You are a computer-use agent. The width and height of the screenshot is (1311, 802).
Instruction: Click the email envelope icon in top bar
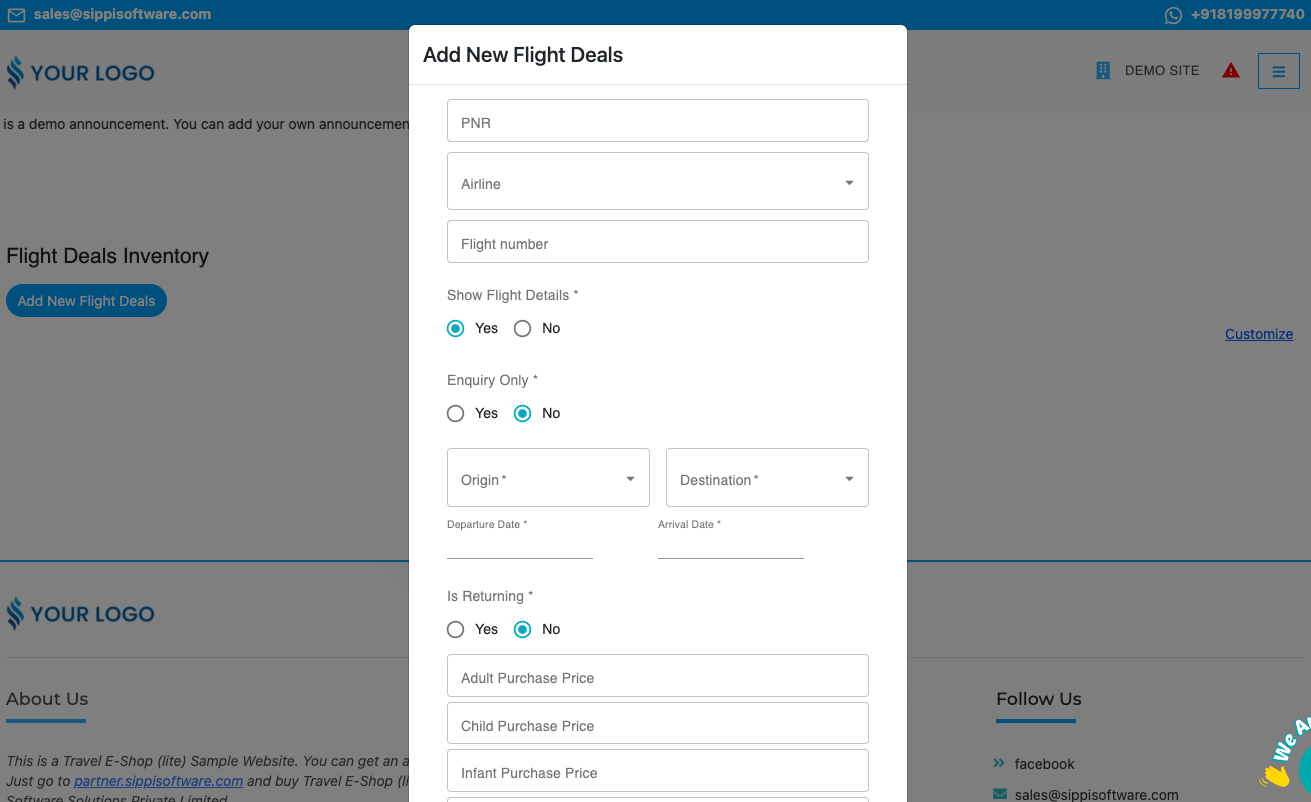tap(16, 15)
